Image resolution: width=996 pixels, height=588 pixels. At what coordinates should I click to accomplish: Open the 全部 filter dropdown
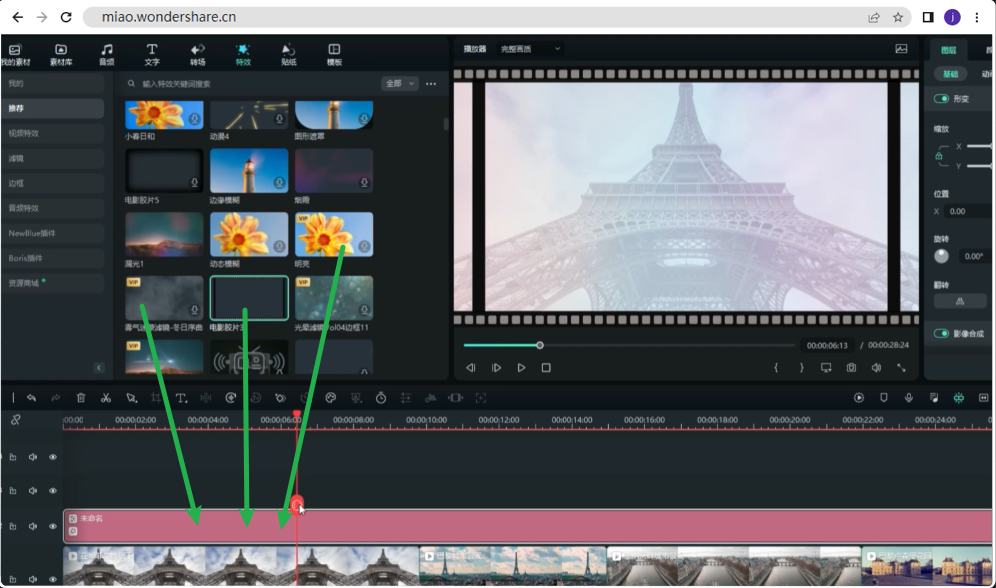400,83
